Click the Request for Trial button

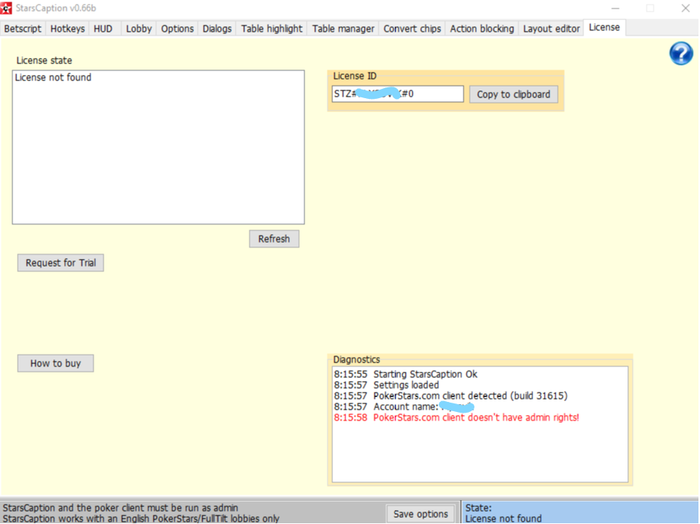pos(61,263)
